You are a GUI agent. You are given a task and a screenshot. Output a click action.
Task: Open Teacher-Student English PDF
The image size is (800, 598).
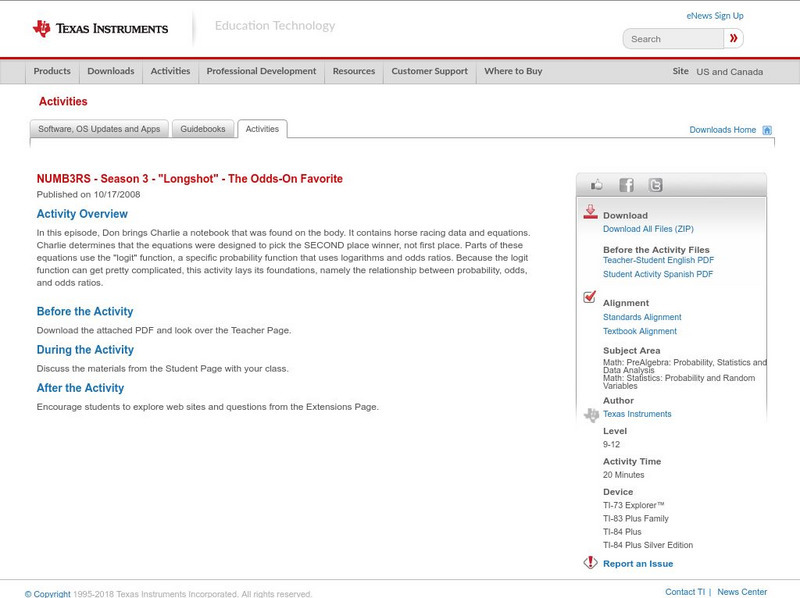coord(658,260)
